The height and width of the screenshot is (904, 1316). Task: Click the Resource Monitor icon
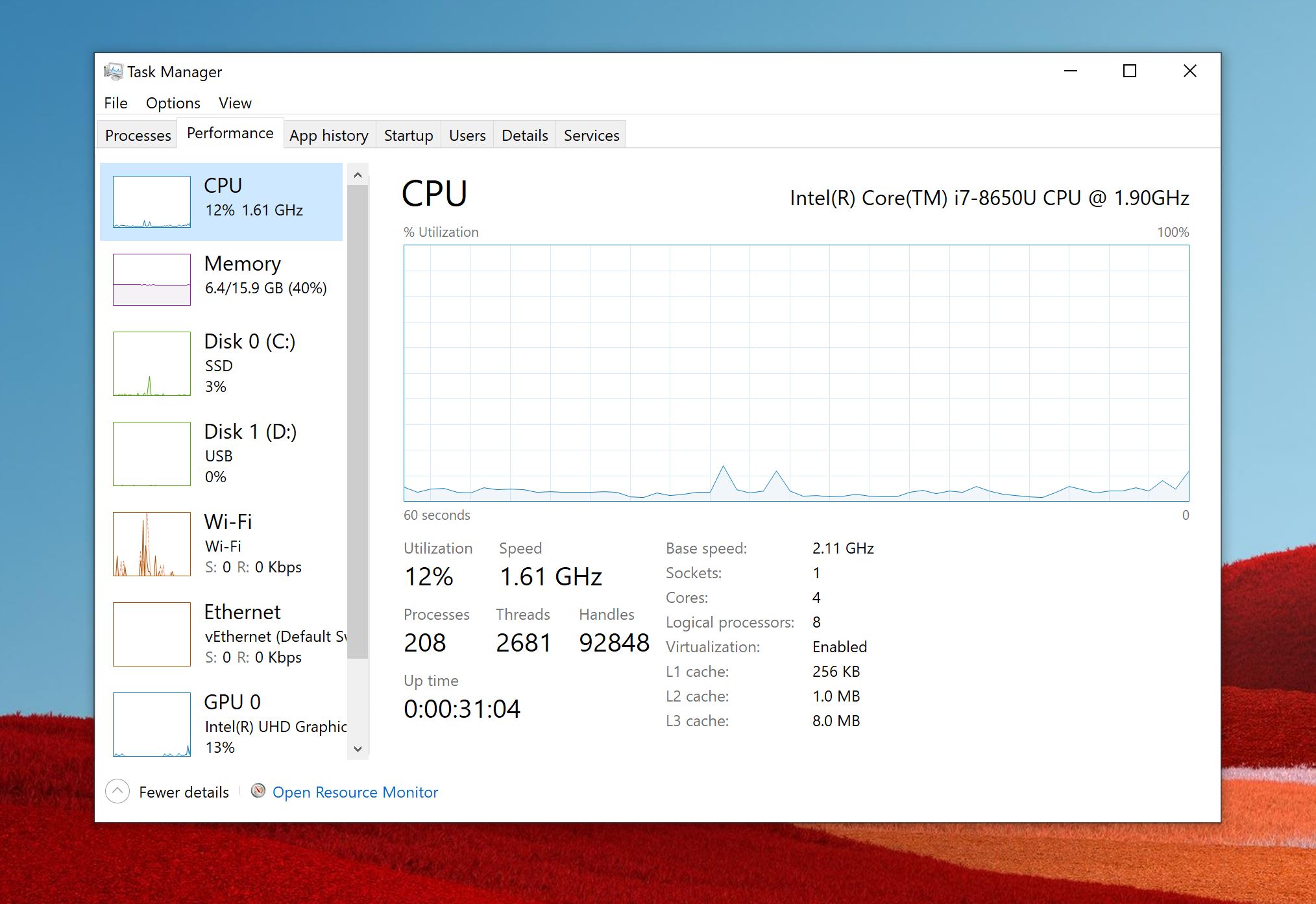(x=258, y=790)
